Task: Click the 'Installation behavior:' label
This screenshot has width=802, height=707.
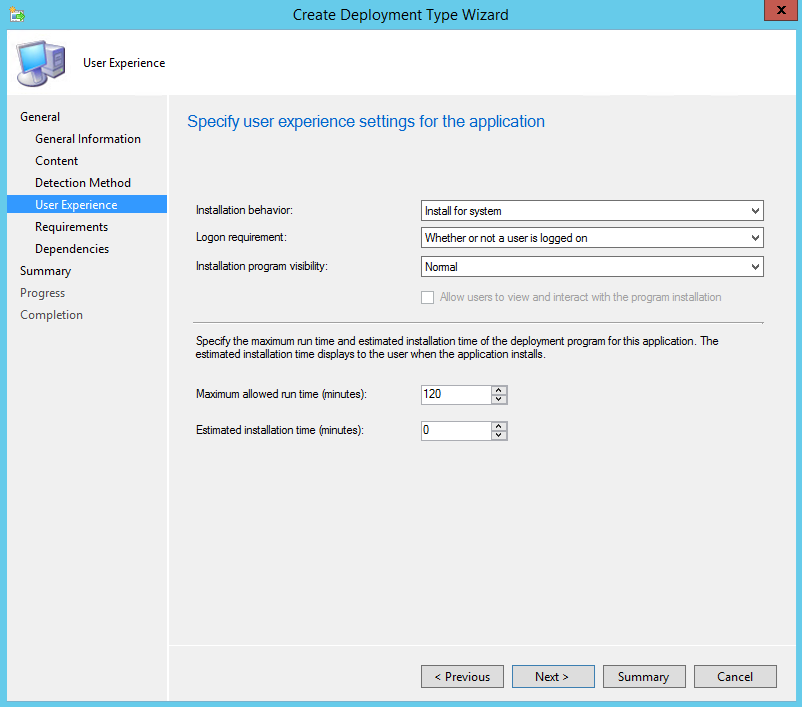Action: click(x=244, y=210)
